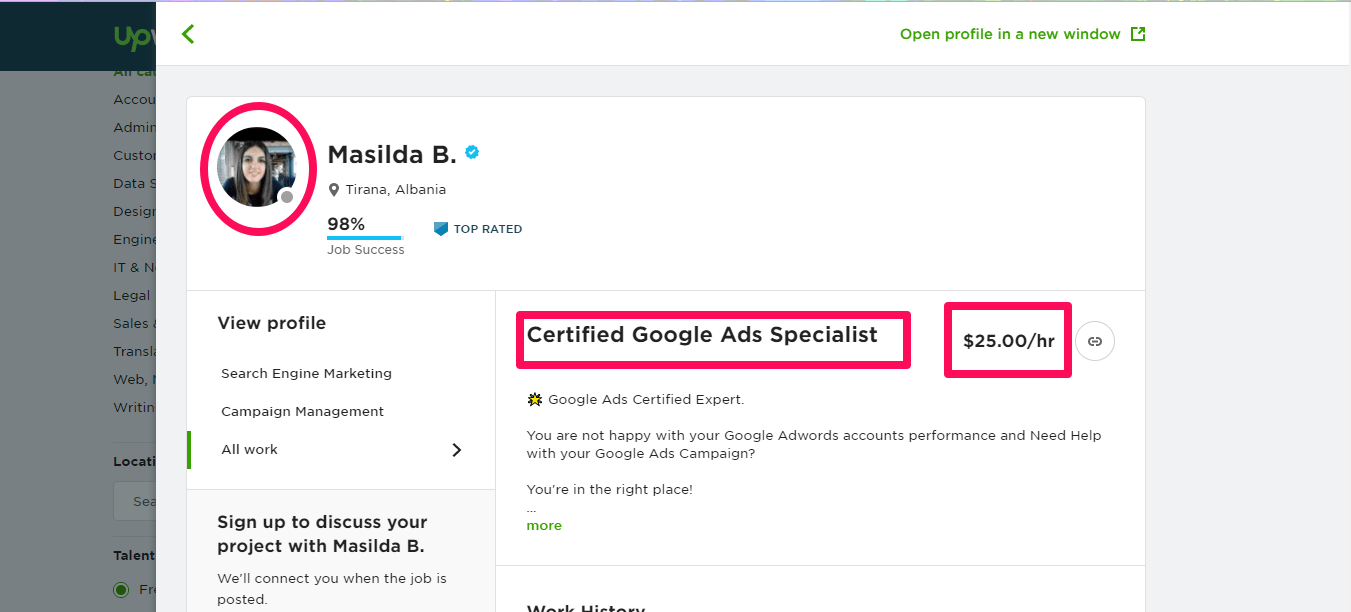Click the star emoji before Google Ads Certified Expert

point(535,400)
